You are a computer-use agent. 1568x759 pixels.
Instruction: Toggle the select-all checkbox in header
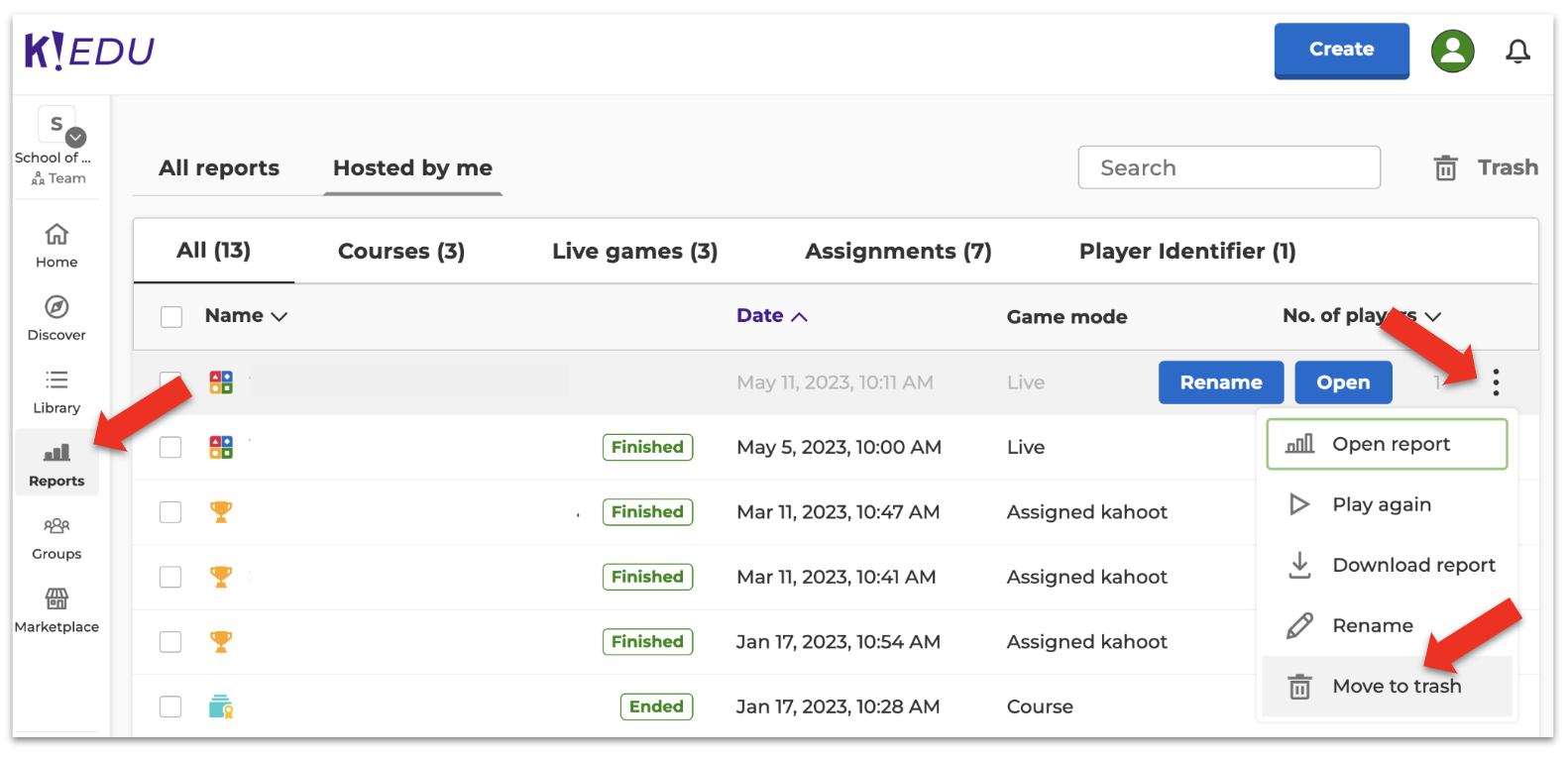pos(171,316)
